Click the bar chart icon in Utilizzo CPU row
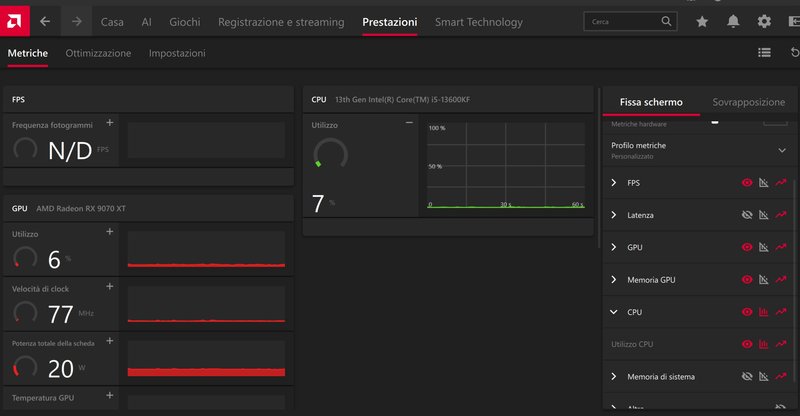The image size is (800, 416). click(x=764, y=344)
